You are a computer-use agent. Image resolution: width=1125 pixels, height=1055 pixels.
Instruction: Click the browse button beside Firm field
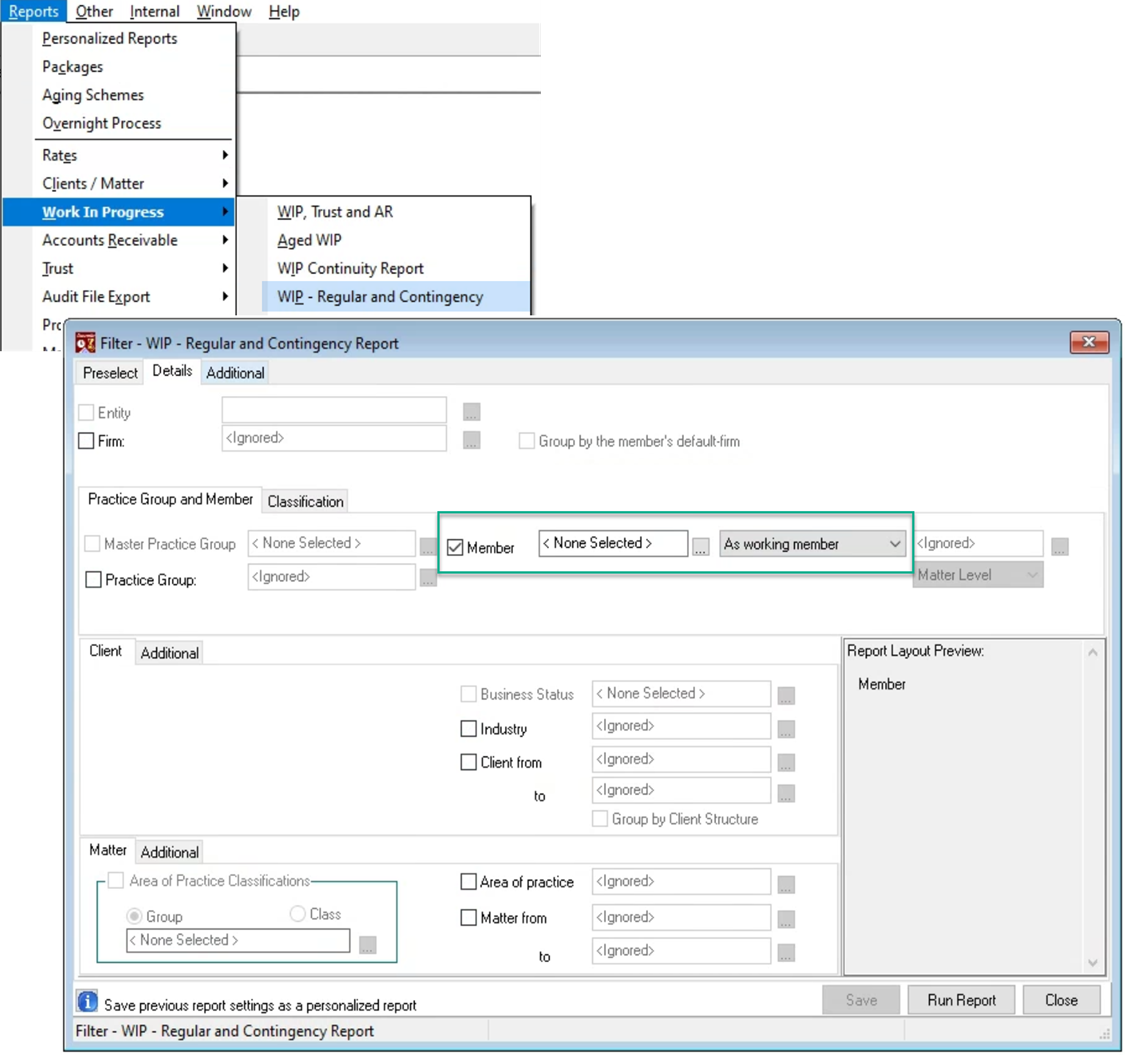[471, 440]
